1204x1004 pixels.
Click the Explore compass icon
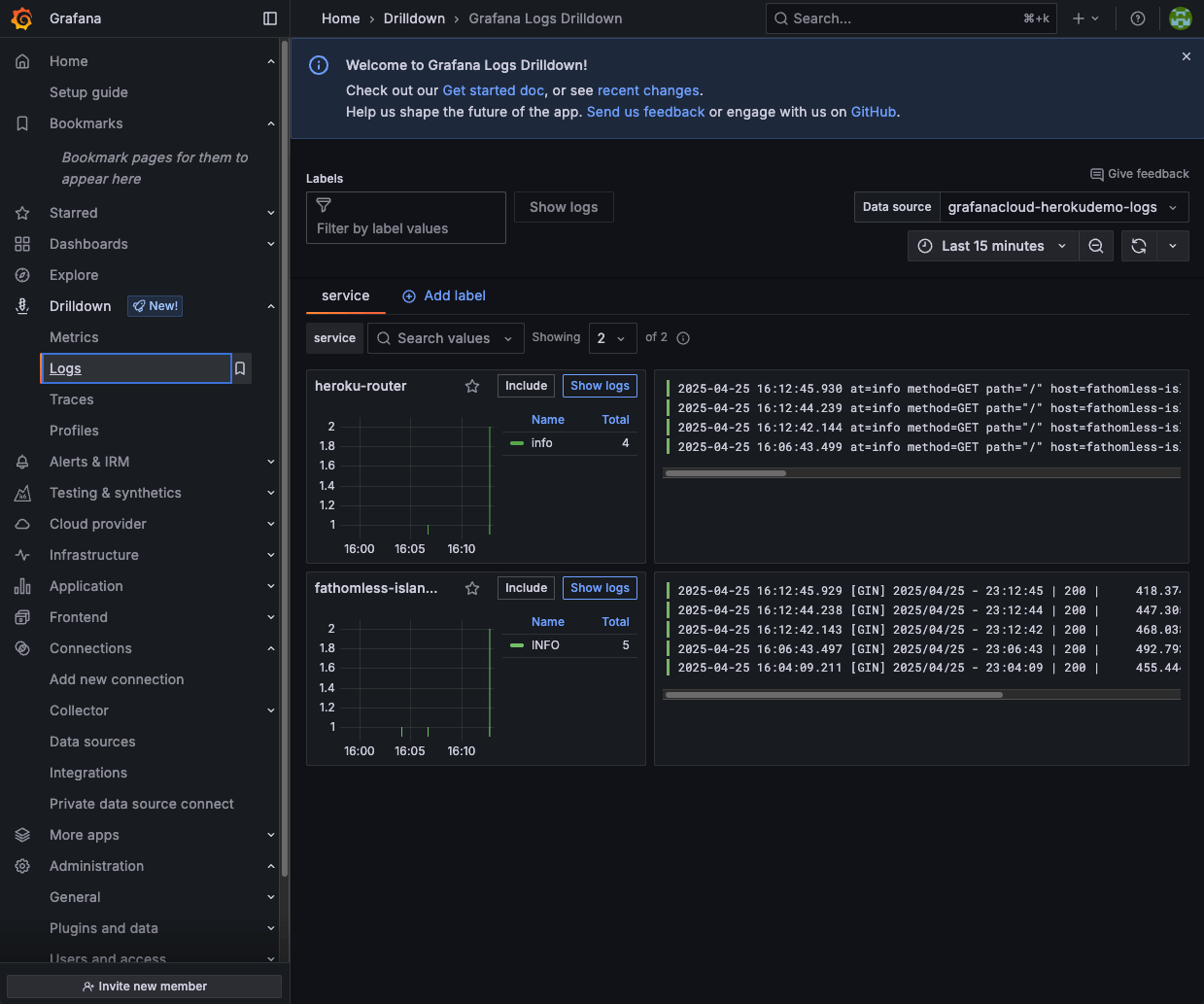(22, 275)
